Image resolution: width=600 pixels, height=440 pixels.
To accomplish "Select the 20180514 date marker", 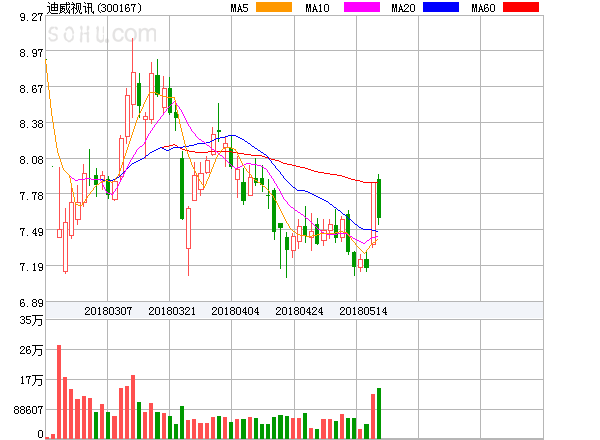I will [363, 311].
